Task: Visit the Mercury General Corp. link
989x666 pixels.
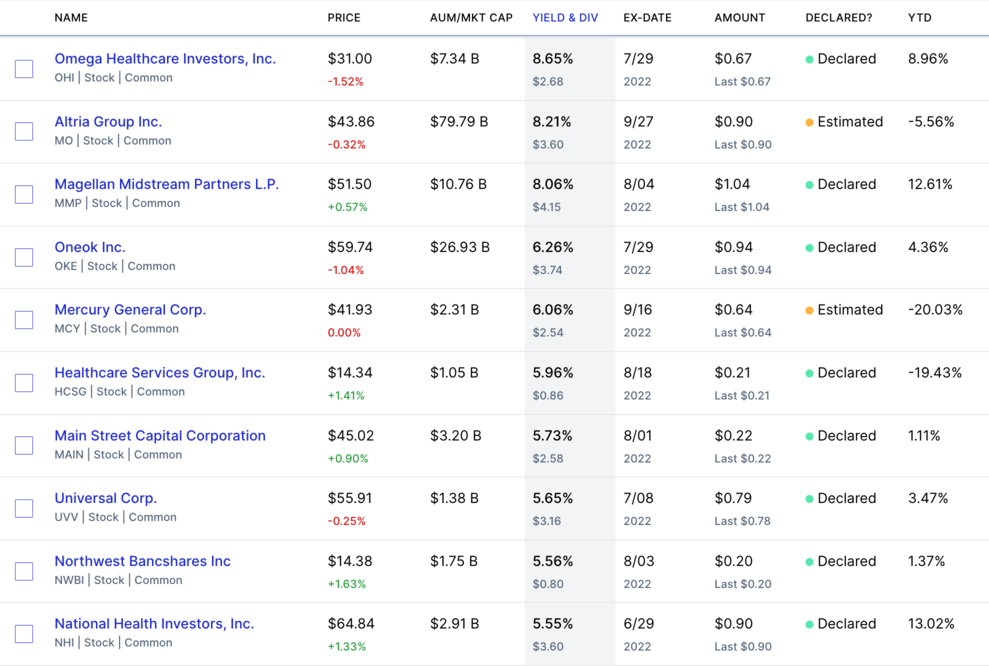Action: coord(130,310)
